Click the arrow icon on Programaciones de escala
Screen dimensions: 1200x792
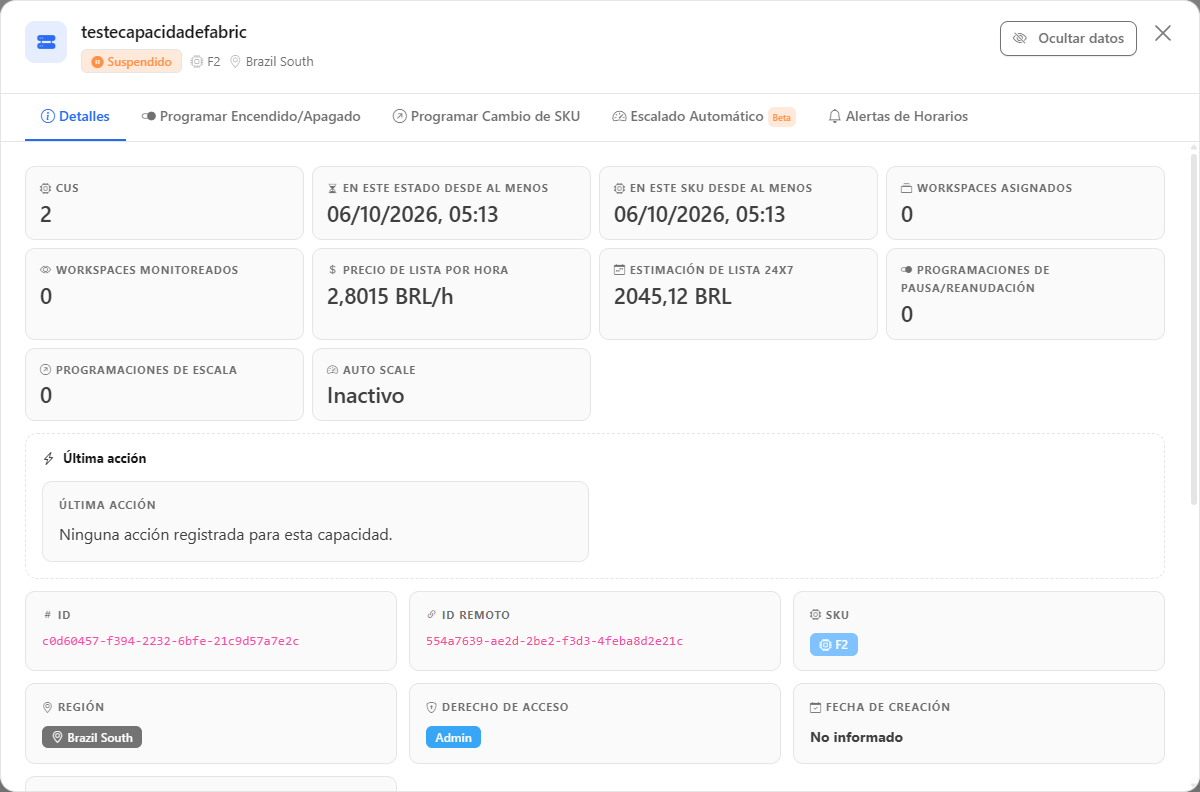pos(45,370)
